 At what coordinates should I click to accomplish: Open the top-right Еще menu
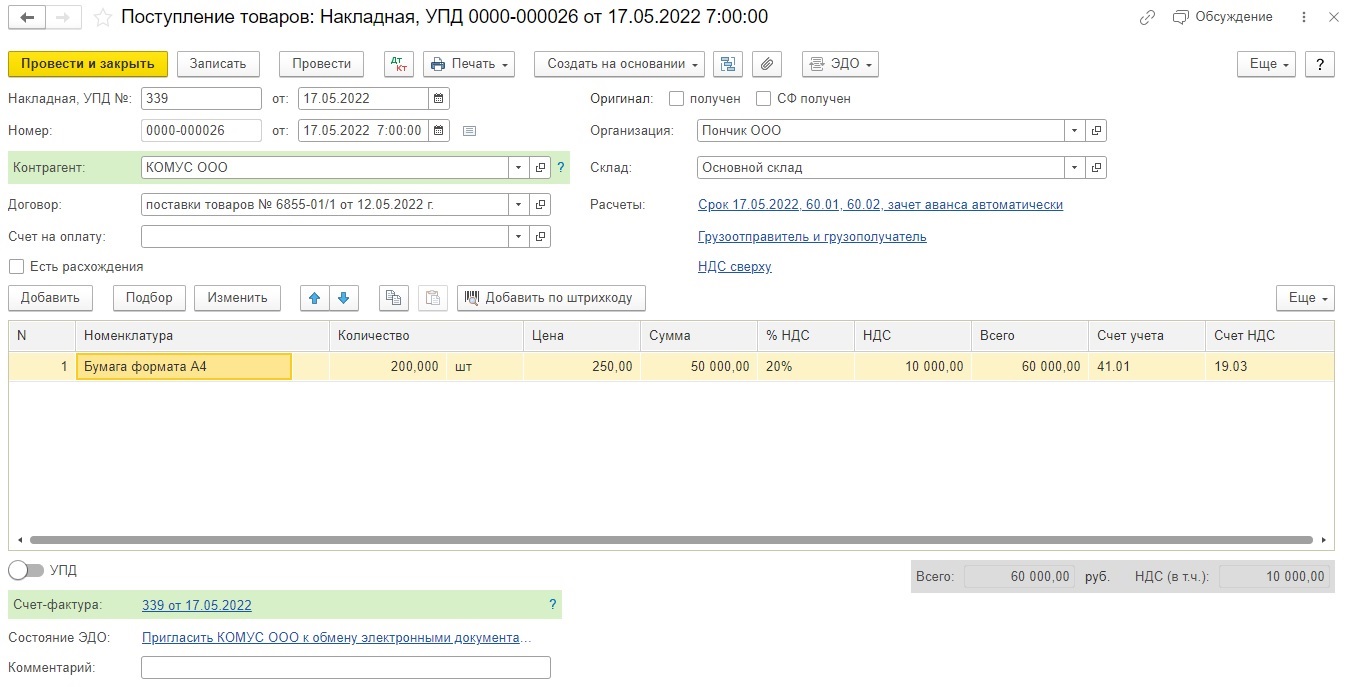point(1267,64)
